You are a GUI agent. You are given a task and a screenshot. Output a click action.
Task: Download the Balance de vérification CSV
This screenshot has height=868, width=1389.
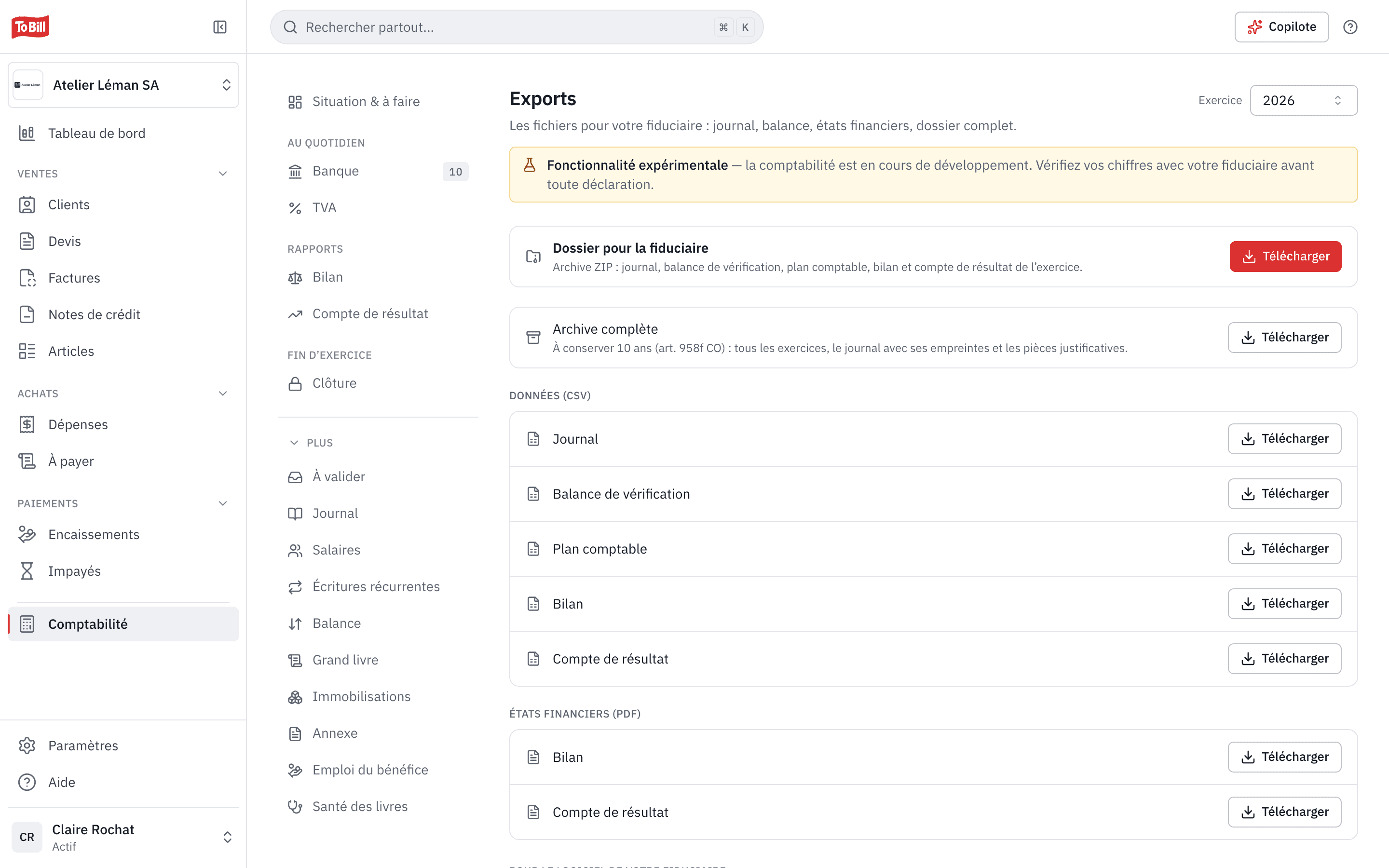[1284, 494]
